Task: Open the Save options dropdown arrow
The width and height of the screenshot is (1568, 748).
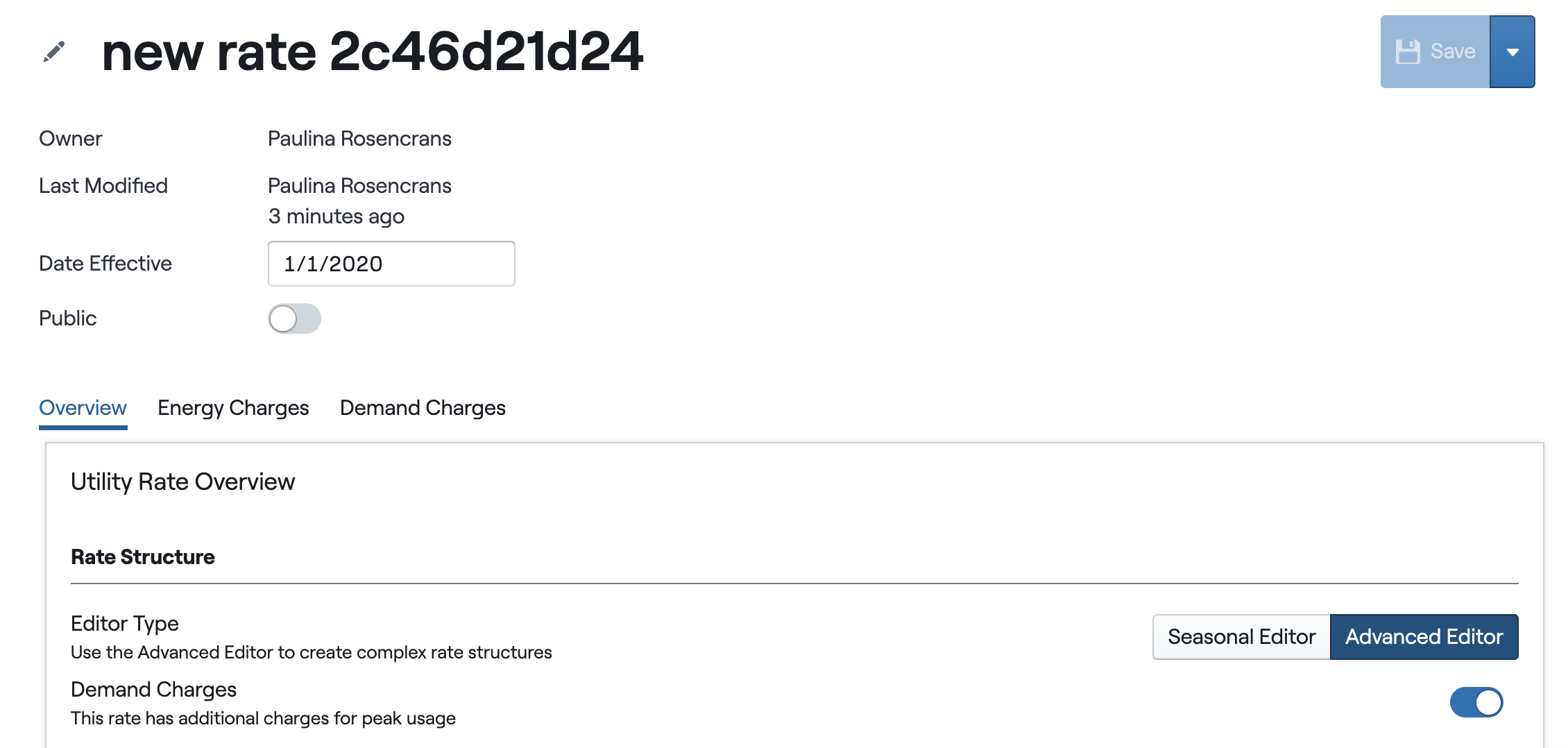Action: tap(1512, 52)
